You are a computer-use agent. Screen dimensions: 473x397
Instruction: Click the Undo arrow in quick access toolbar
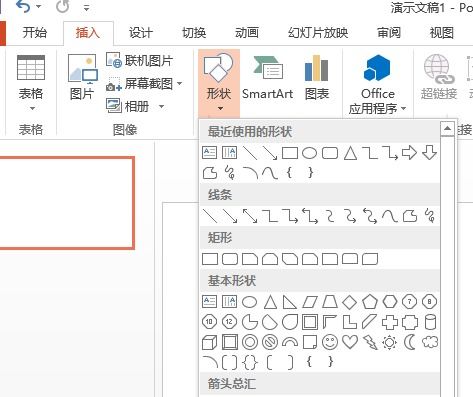(x=23, y=7)
